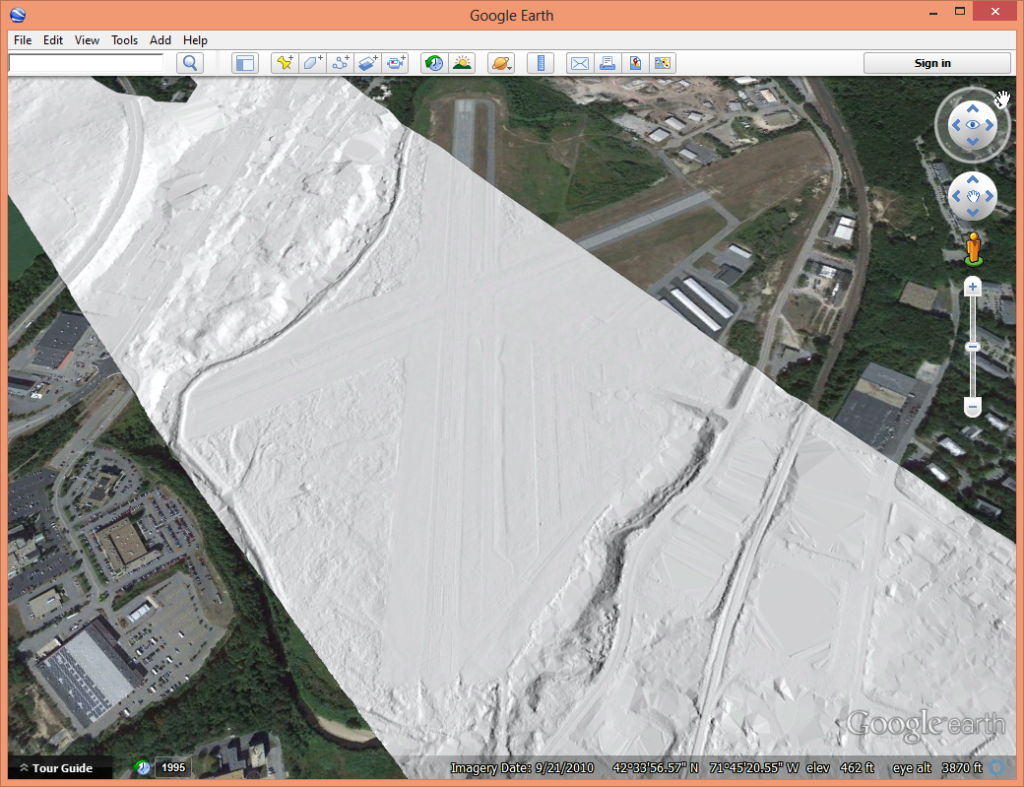Toggle the sidebar panel visibility

245,63
